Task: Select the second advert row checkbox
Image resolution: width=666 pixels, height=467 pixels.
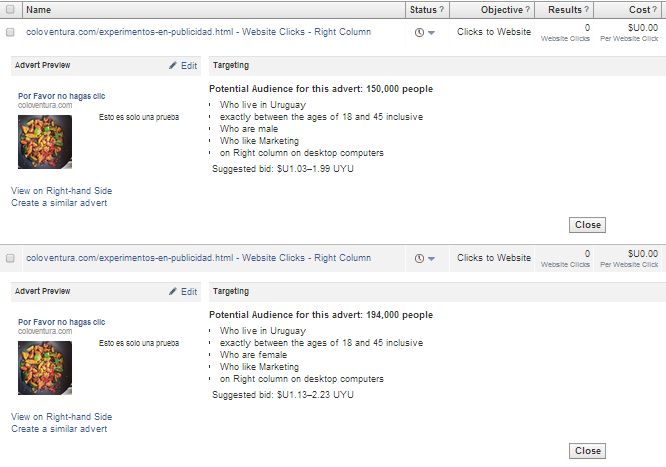Action: point(10,258)
